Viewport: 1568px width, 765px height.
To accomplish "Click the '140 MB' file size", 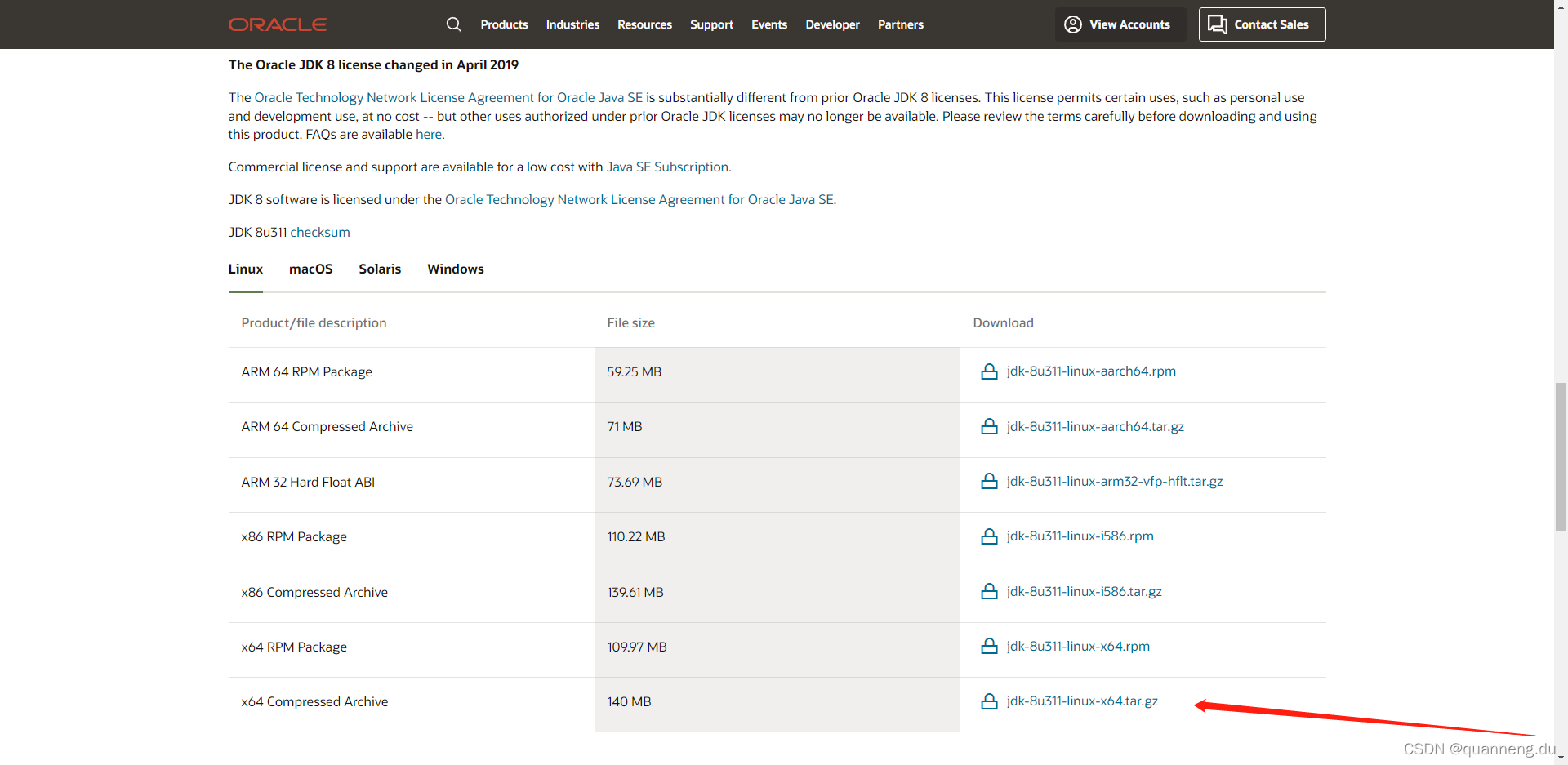I will 629,702.
